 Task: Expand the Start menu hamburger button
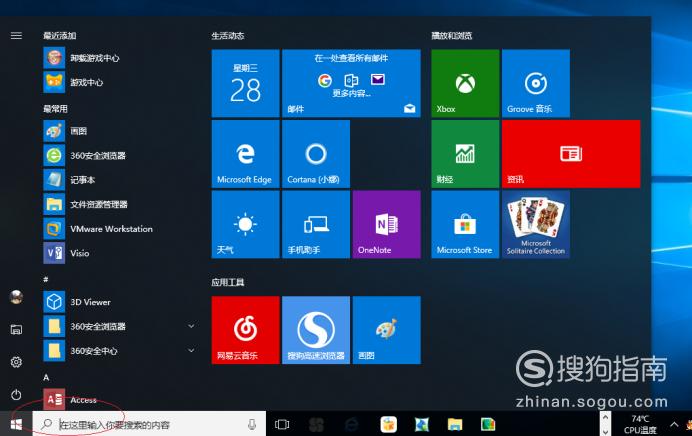click(x=16, y=35)
